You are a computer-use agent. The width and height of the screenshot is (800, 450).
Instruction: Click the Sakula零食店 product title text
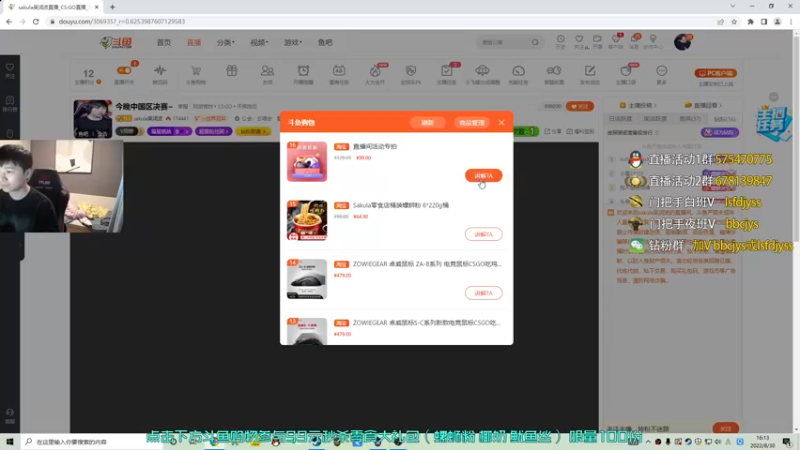pyautogui.click(x=401, y=205)
